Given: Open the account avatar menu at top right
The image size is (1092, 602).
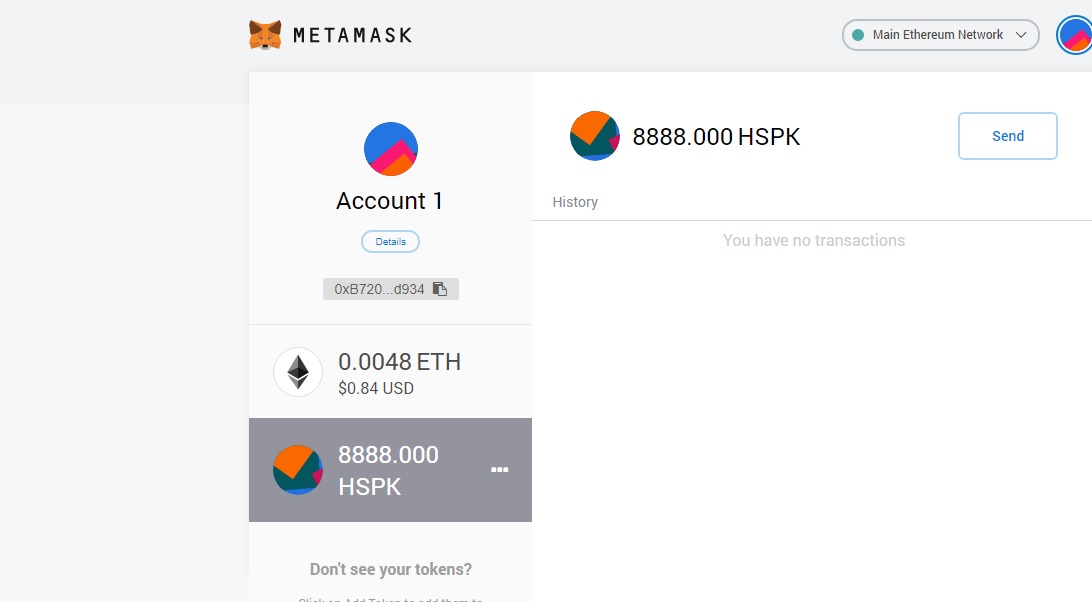Looking at the screenshot, I should [x=1076, y=36].
